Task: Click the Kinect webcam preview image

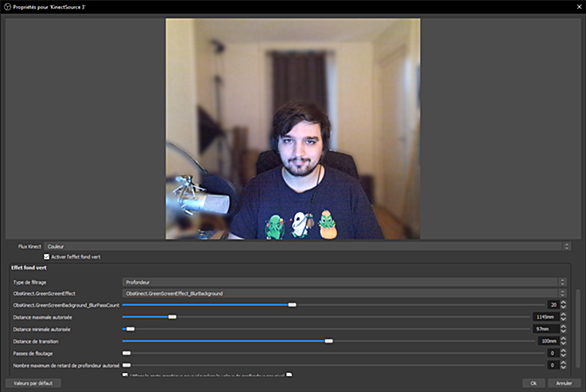Action: click(x=293, y=129)
